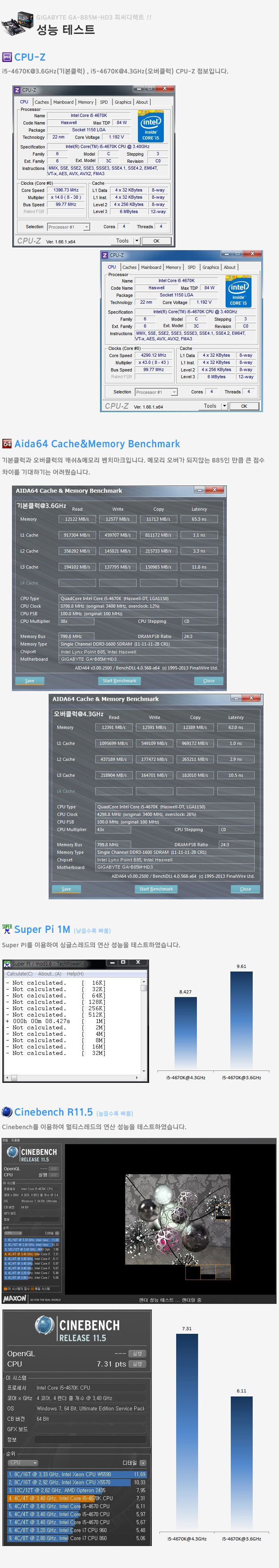Select the orange i5-4670K ranking row scoring 7.31
Image resolution: width=279 pixels, height=1568 pixels.
tap(77, 1498)
